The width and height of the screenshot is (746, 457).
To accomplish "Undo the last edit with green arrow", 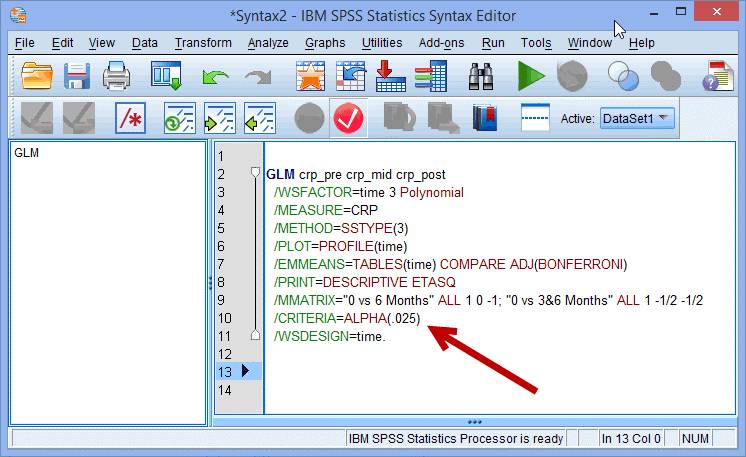I will pyautogui.click(x=215, y=77).
